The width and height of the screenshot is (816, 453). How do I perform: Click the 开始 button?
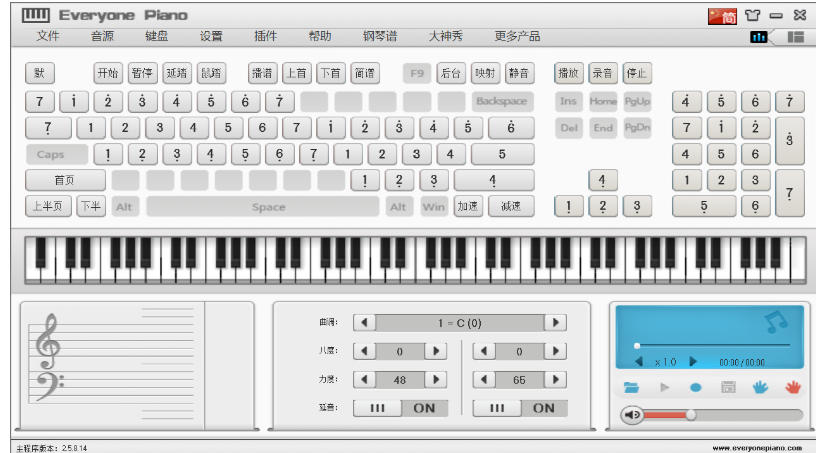[x=107, y=73]
